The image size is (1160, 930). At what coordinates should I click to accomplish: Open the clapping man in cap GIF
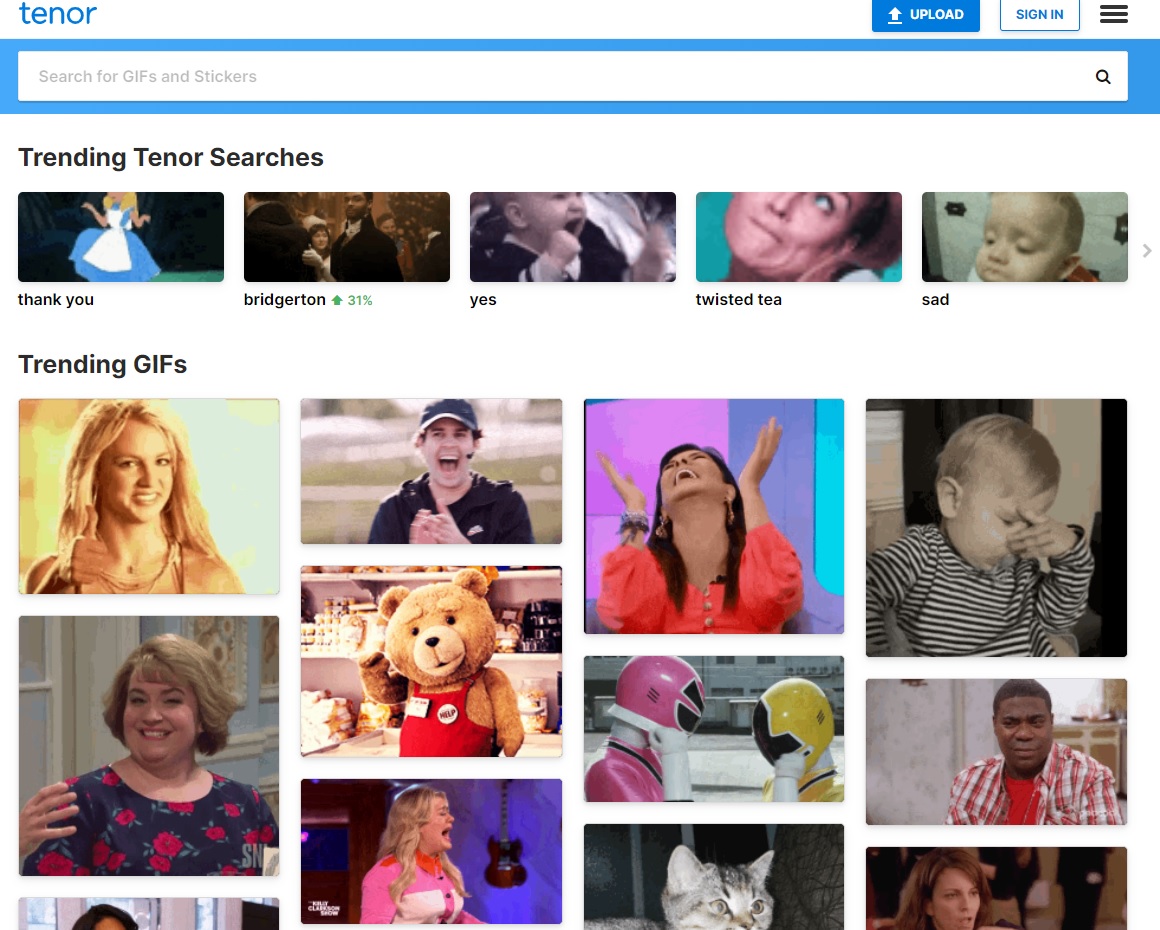[431, 471]
